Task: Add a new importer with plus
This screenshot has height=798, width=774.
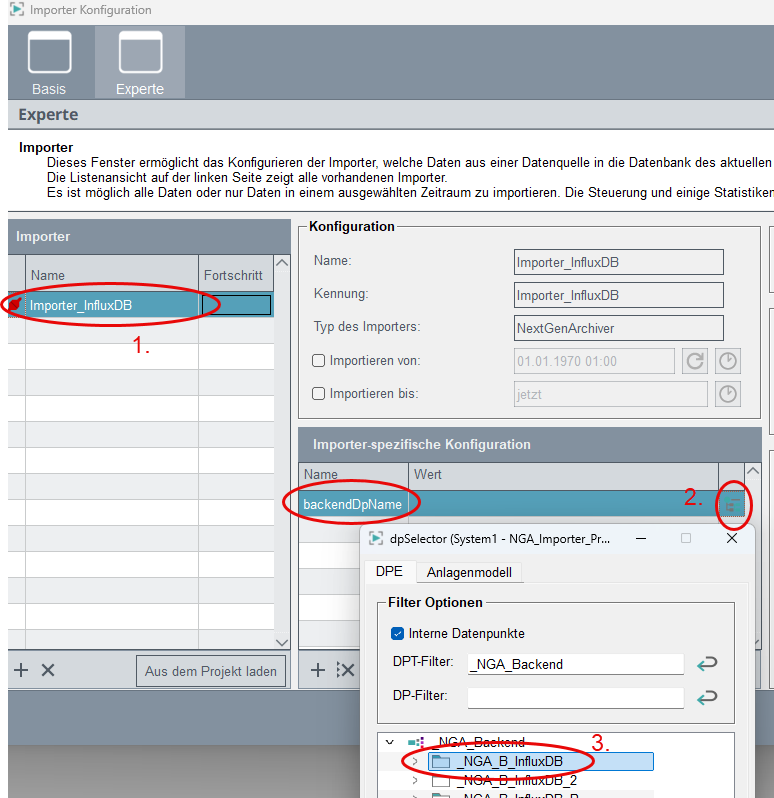Action: pos(21,670)
